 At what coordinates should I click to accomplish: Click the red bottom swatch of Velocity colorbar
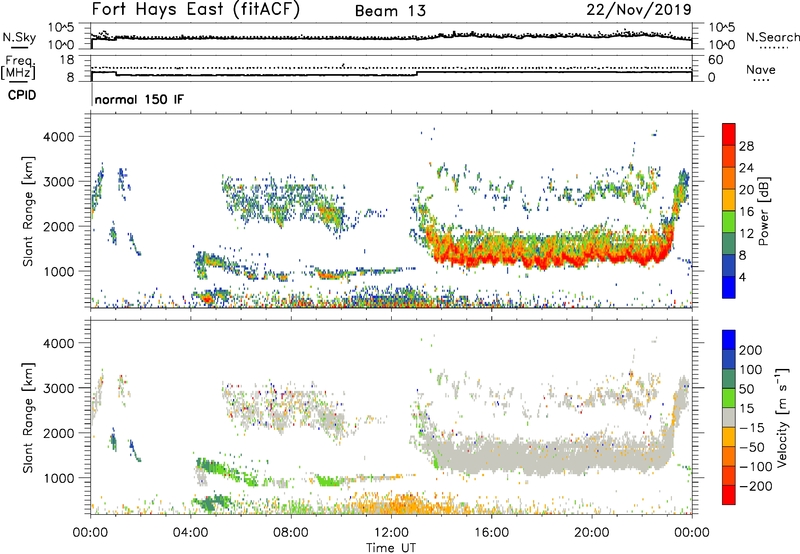point(729,495)
